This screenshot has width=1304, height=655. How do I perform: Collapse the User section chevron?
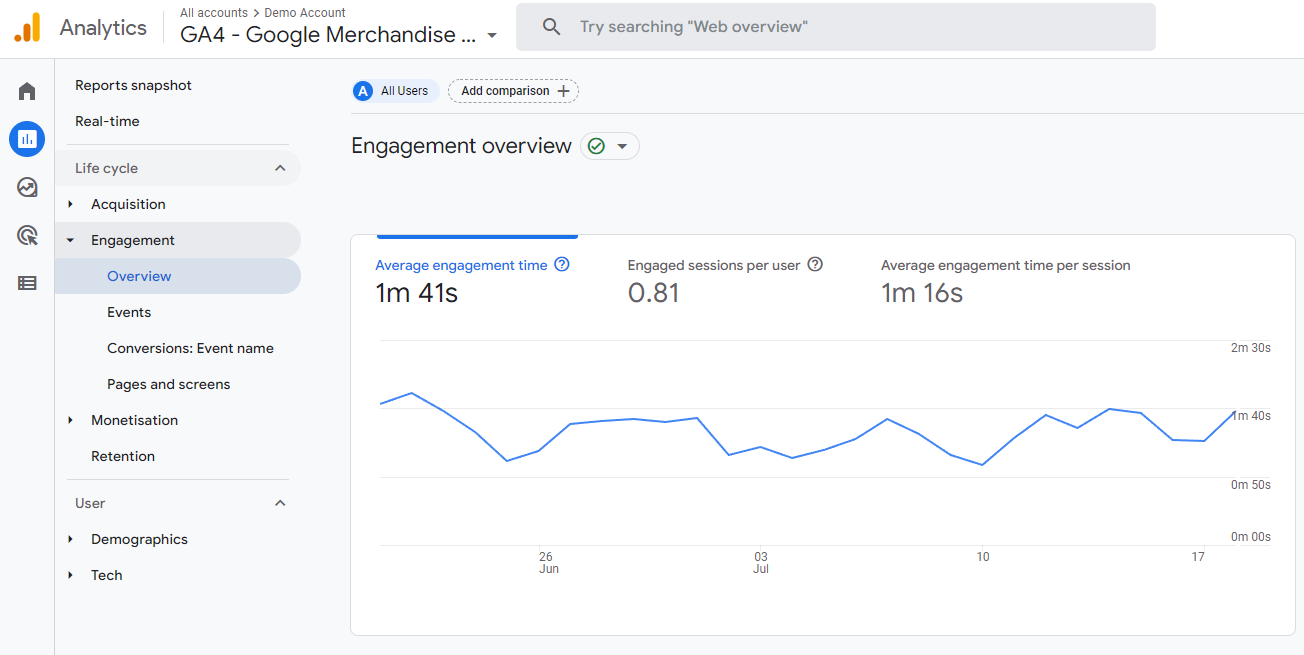tap(280, 503)
